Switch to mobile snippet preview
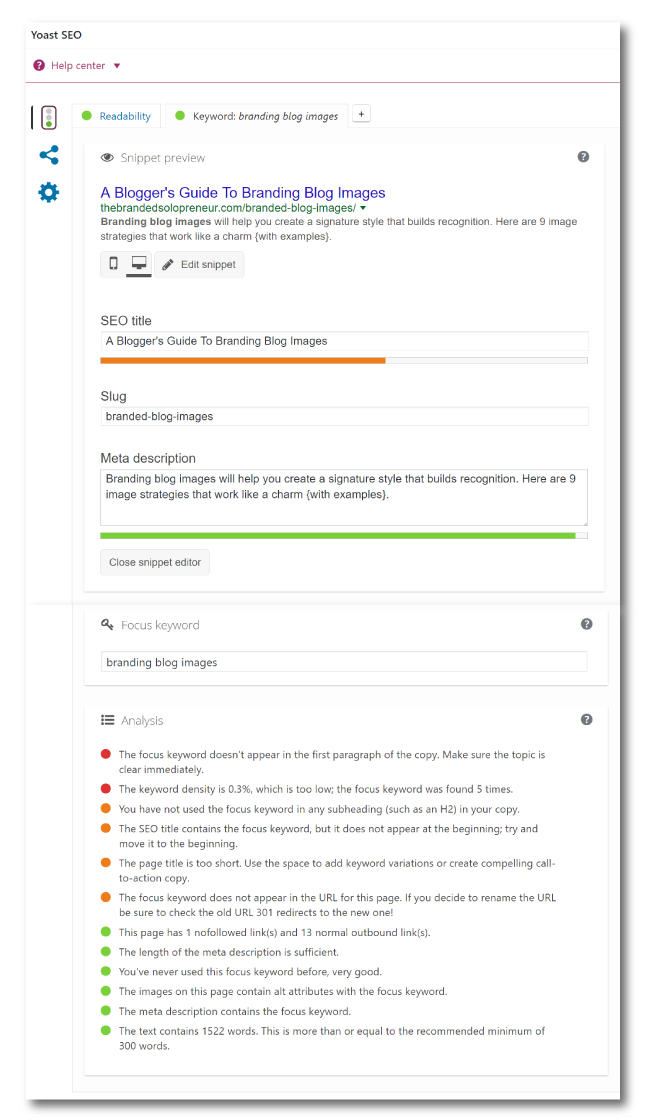Image resolution: width=650 pixels, height=1119 pixels. coord(113,263)
